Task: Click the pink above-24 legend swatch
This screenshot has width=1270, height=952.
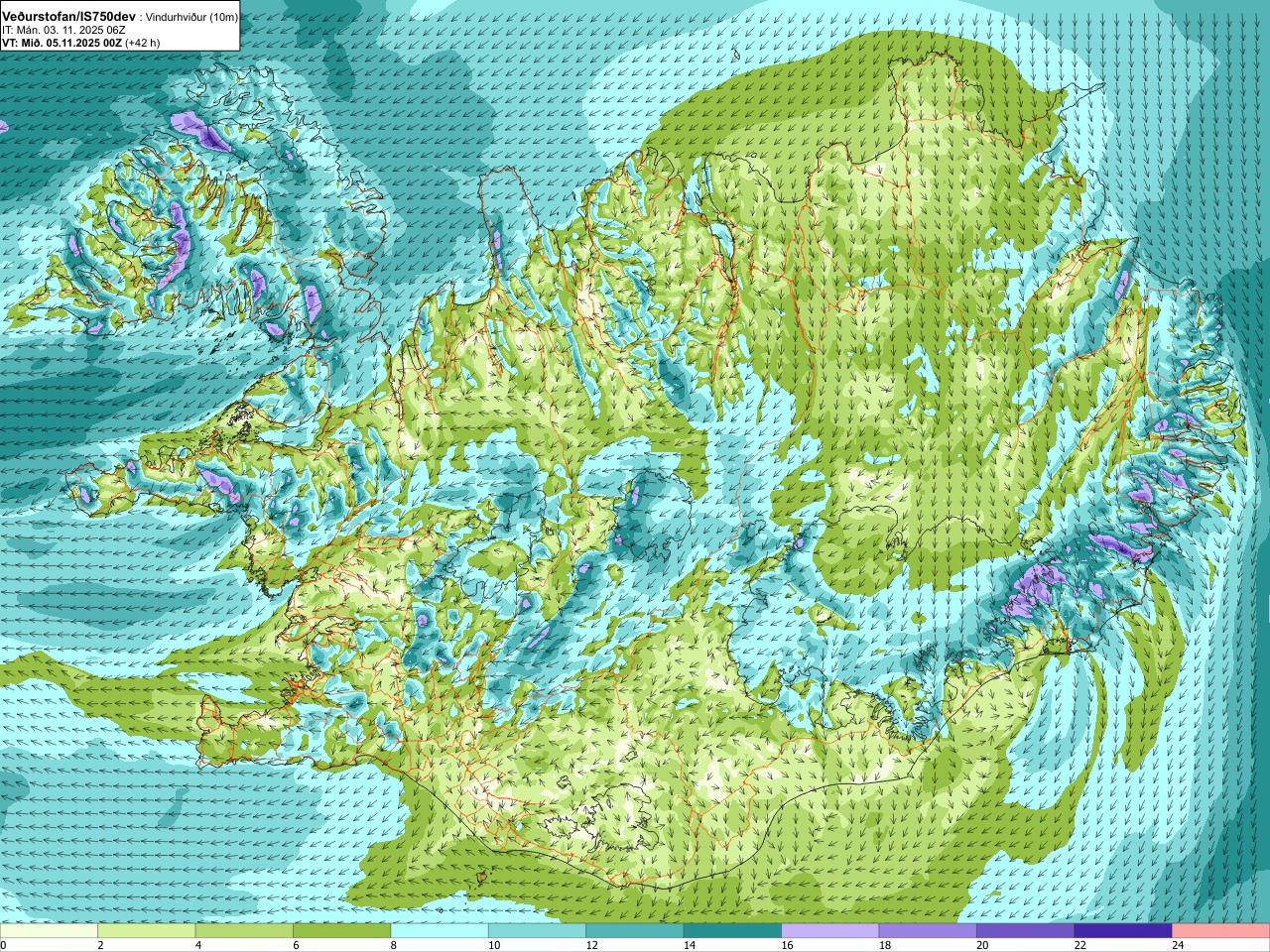Action: [x=1221, y=931]
